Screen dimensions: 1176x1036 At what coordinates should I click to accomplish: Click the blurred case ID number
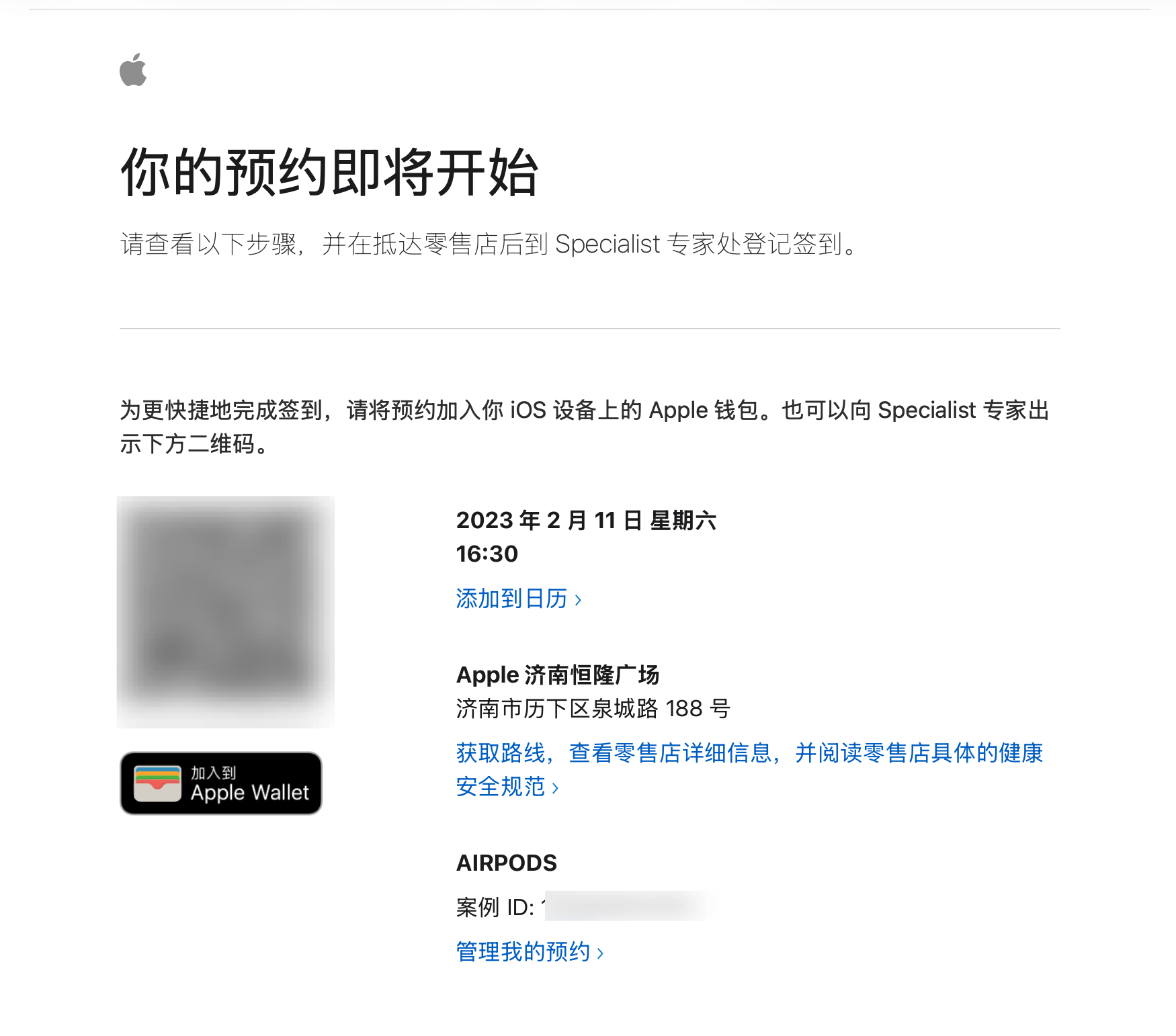(628, 906)
